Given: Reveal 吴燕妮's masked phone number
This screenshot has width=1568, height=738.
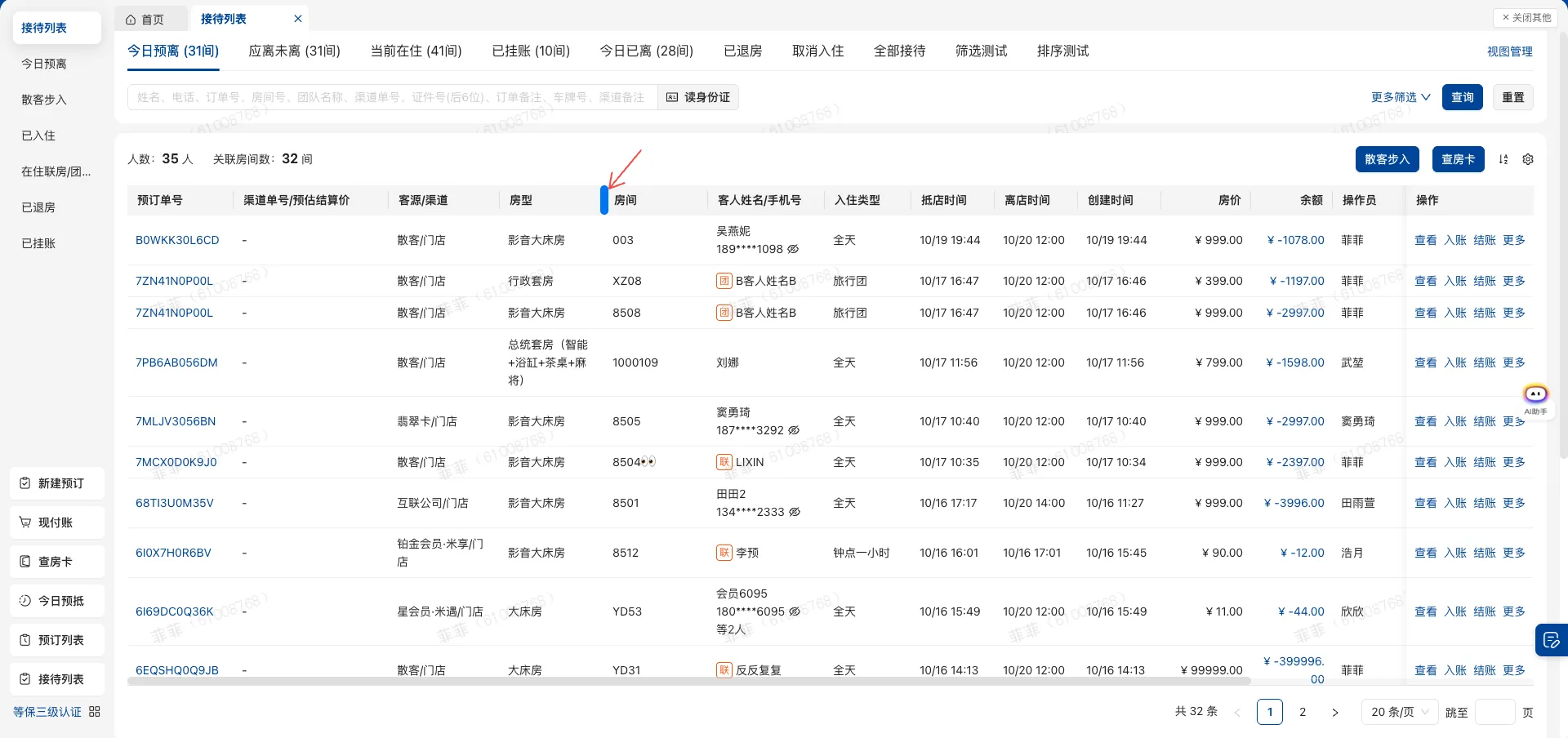Looking at the screenshot, I should [x=791, y=249].
